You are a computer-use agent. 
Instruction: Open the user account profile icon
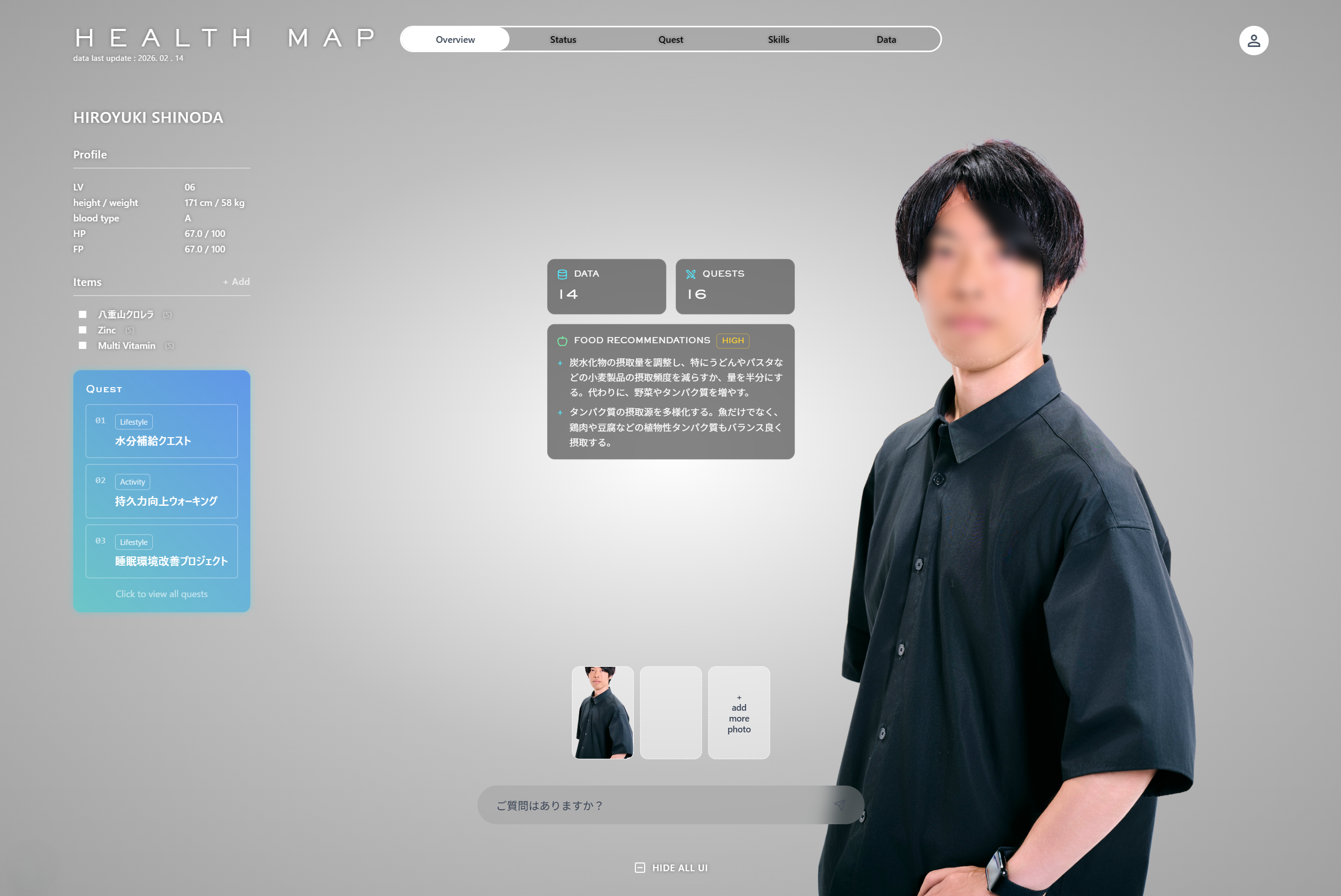point(1253,41)
